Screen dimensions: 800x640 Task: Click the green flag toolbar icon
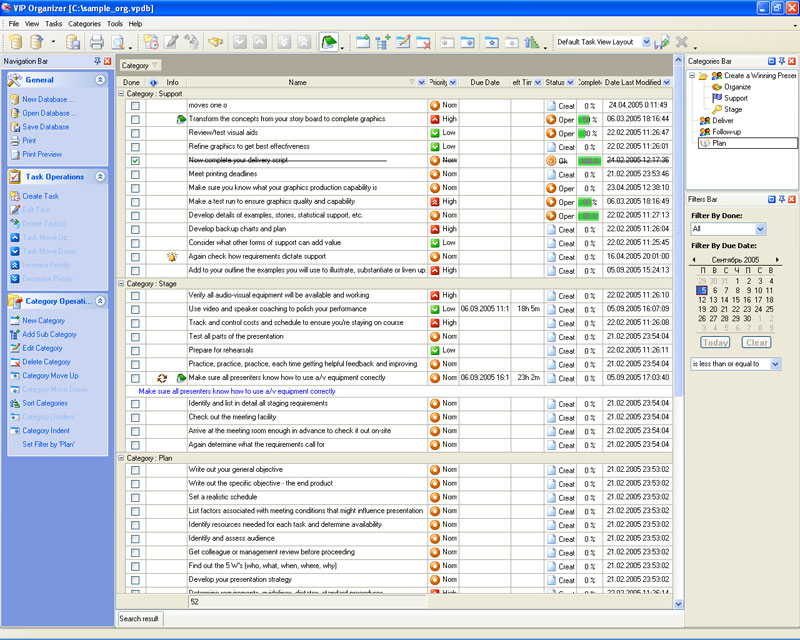pyautogui.click(x=329, y=42)
